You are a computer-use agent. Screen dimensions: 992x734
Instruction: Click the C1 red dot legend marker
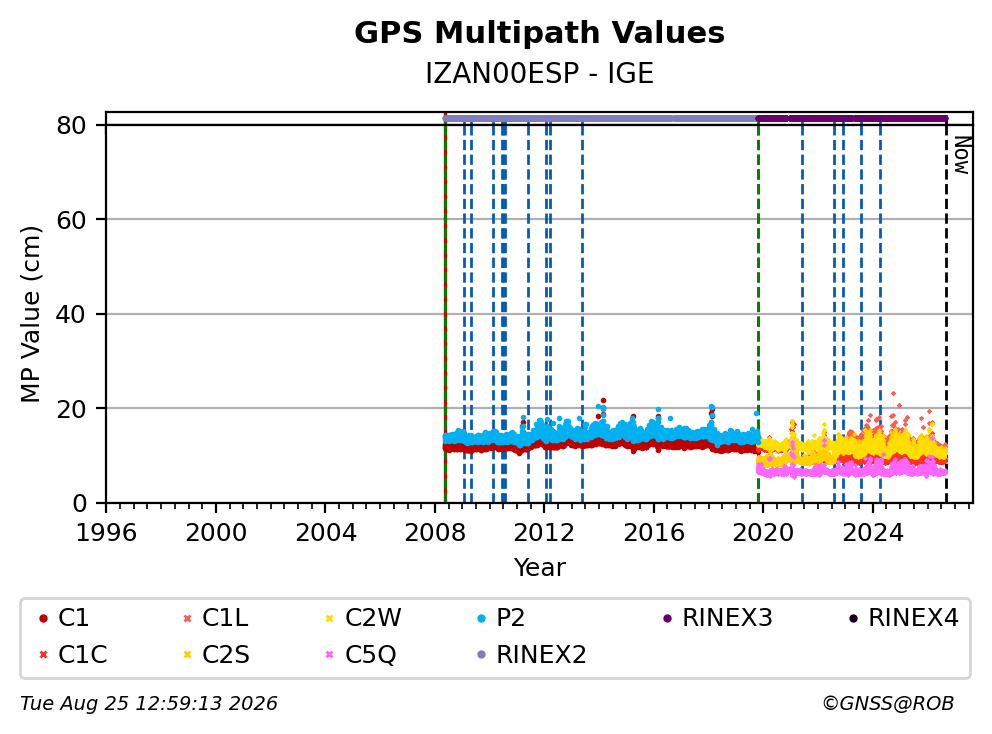[x=43, y=618]
